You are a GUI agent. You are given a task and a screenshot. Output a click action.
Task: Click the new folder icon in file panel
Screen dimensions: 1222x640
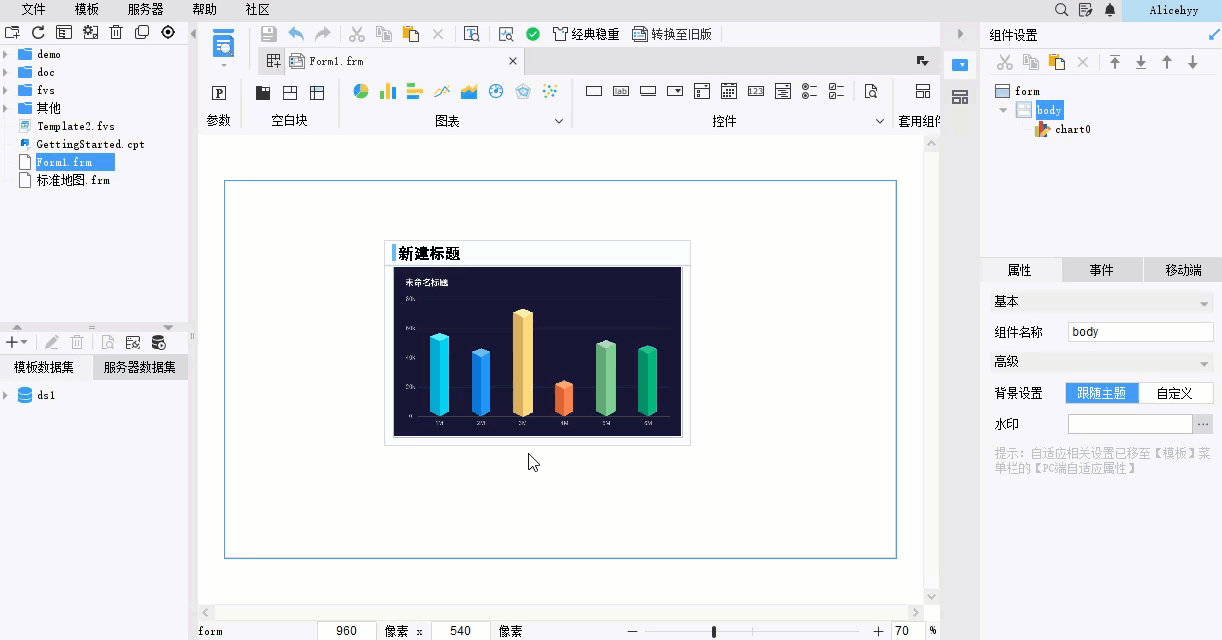[x=12, y=32]
